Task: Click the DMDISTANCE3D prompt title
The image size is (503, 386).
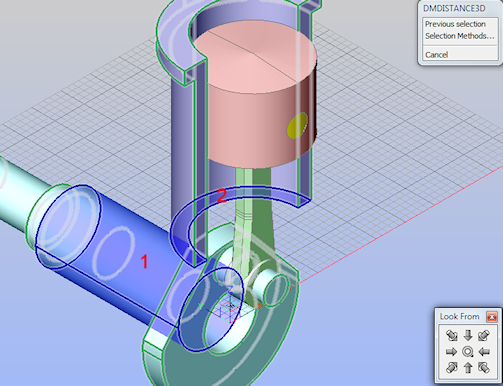Action: [x=454, y=8]
